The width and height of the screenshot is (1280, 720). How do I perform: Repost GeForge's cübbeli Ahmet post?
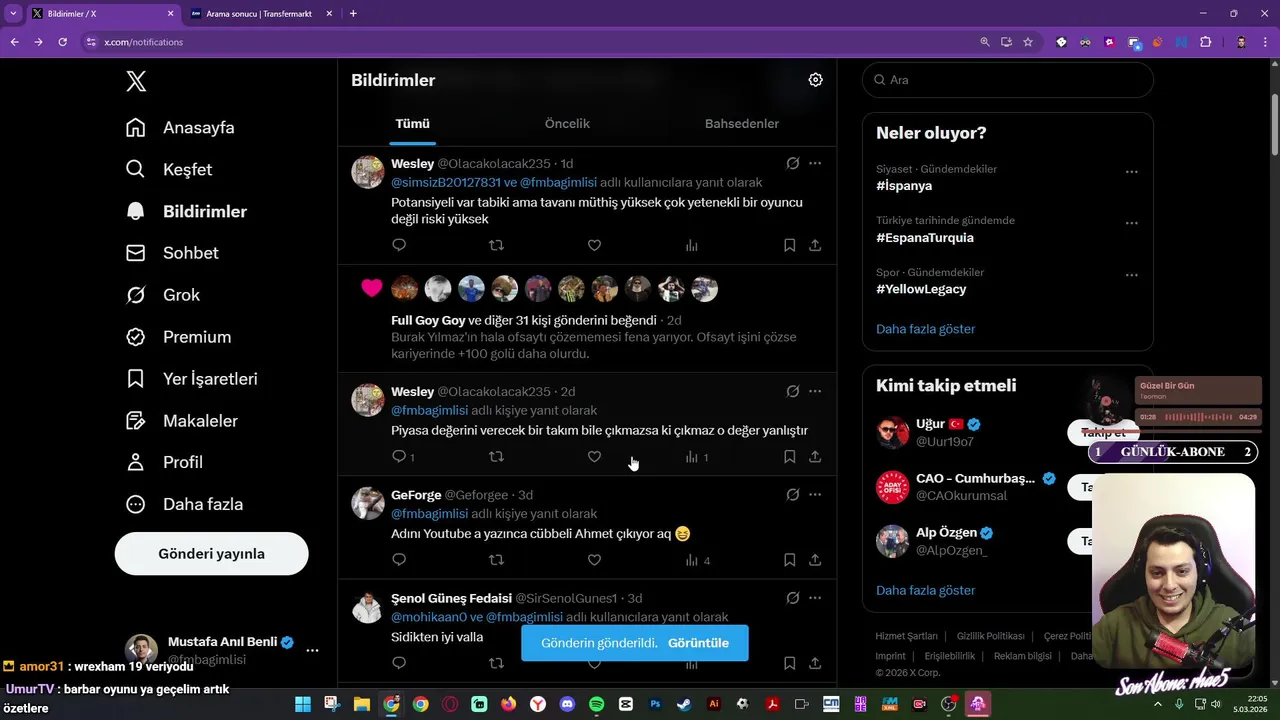(x=496, y=560)
